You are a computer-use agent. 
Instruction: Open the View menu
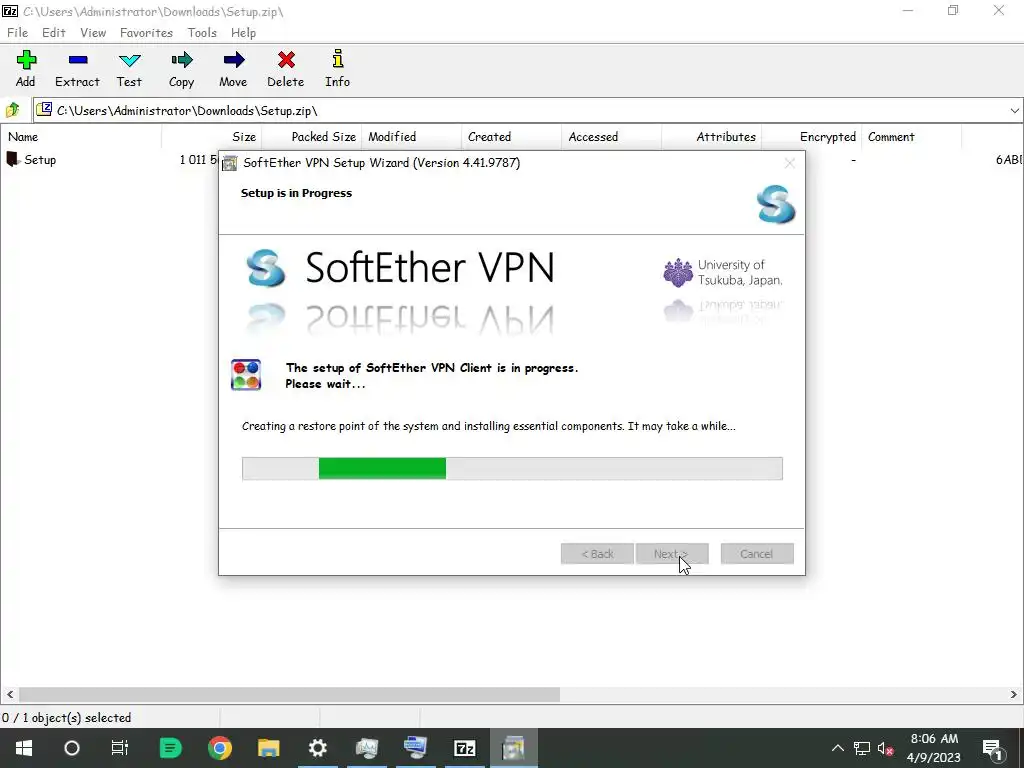[x=93, y=33]
